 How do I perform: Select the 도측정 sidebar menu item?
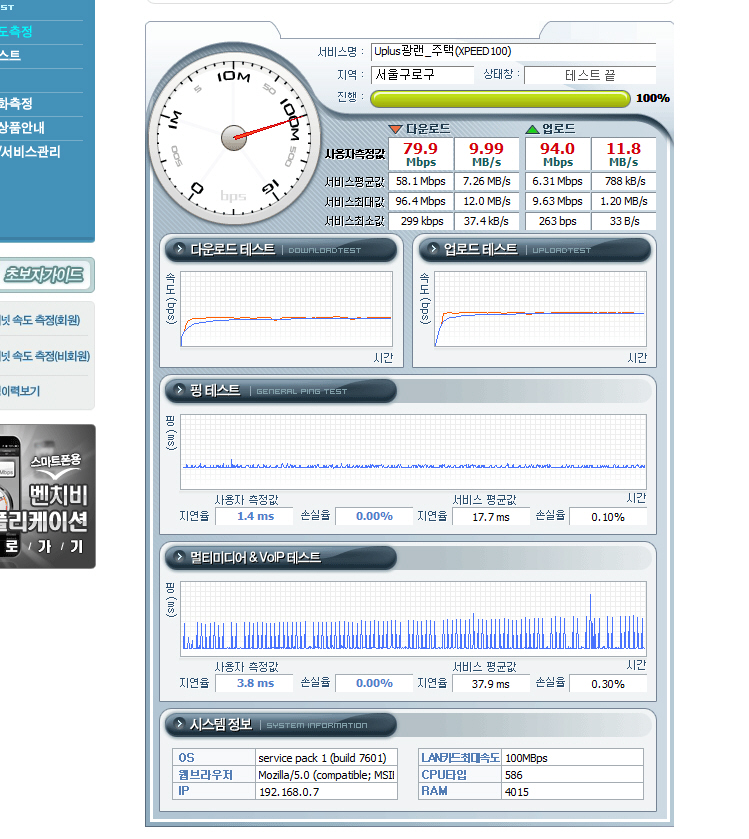click(16, 32)
